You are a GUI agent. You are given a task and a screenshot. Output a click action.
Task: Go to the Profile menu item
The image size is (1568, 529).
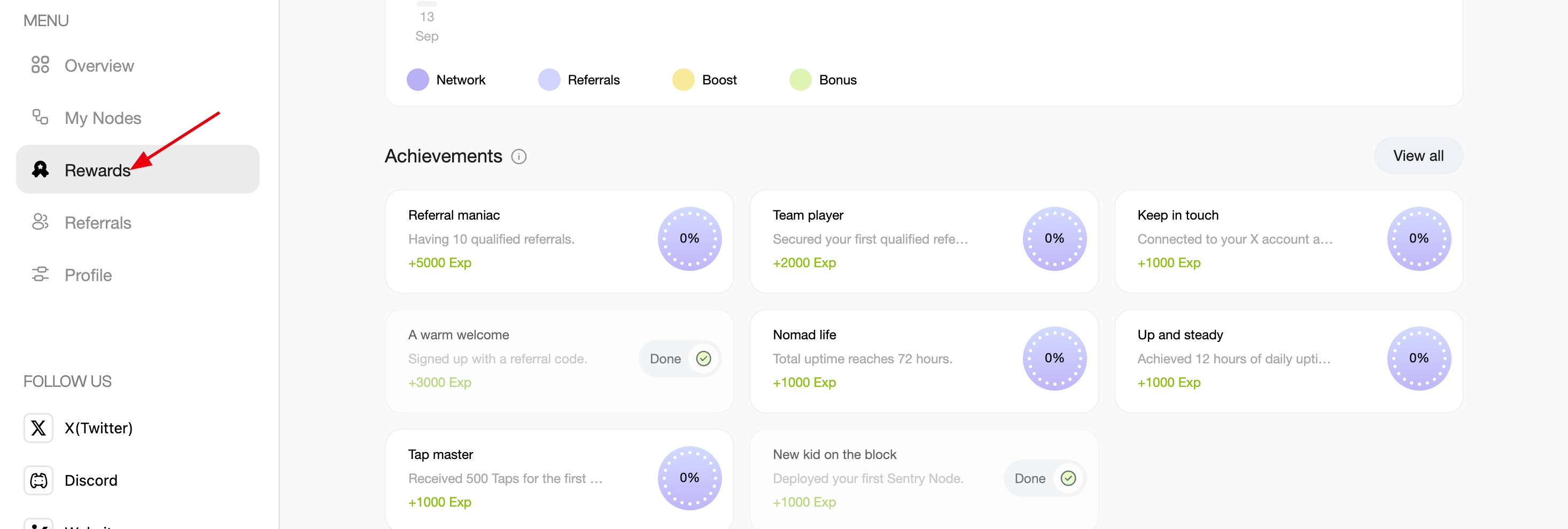tap(88, 275)
